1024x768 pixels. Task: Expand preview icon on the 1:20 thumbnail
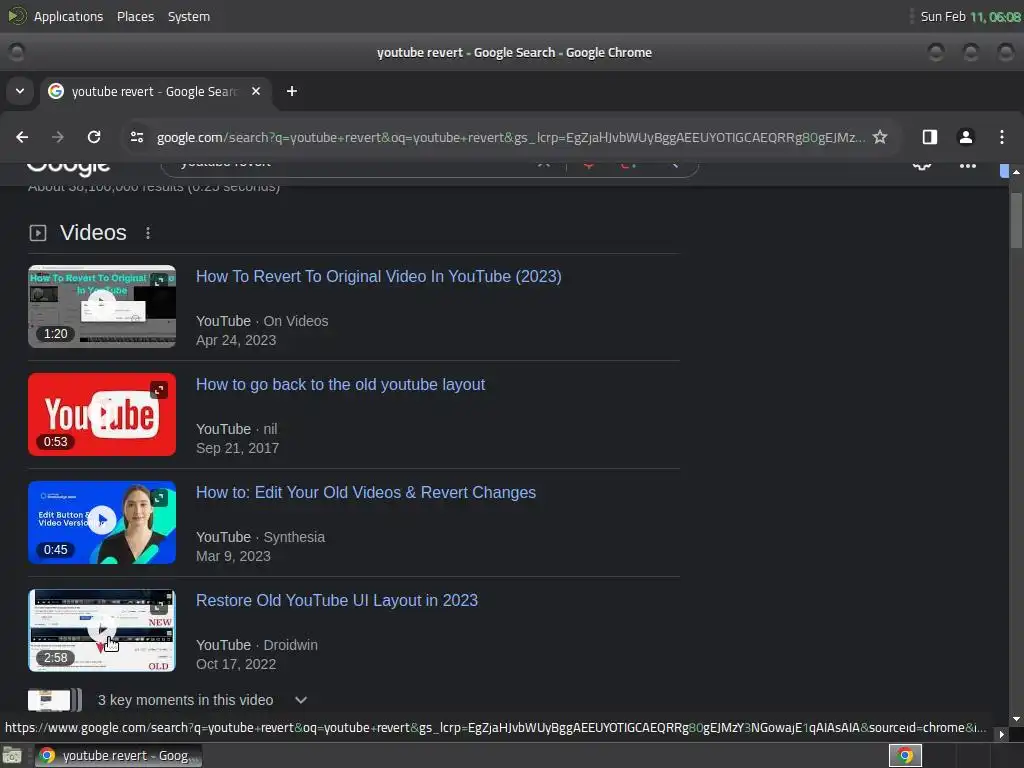159,282
